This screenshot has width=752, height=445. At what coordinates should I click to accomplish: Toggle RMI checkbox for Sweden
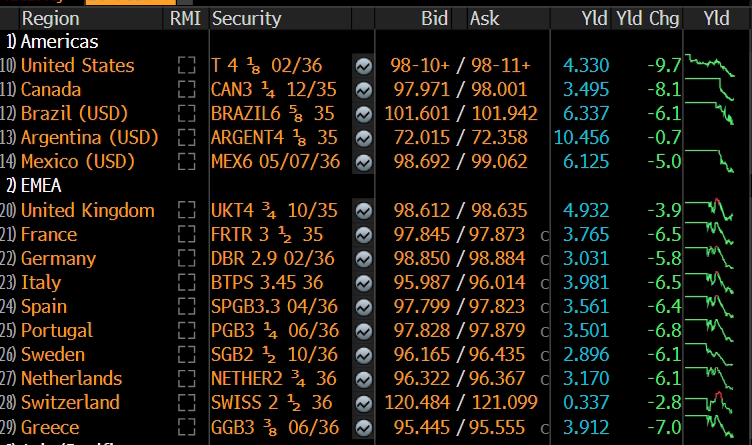pos(186,354)
